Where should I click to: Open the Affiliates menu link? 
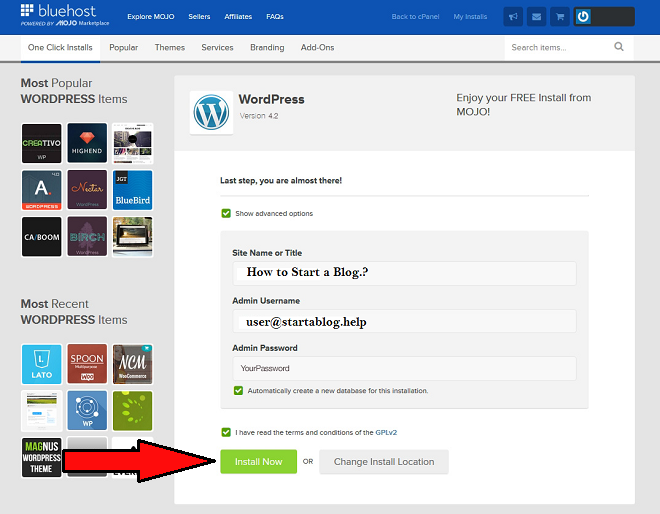(x=238, y=17)
